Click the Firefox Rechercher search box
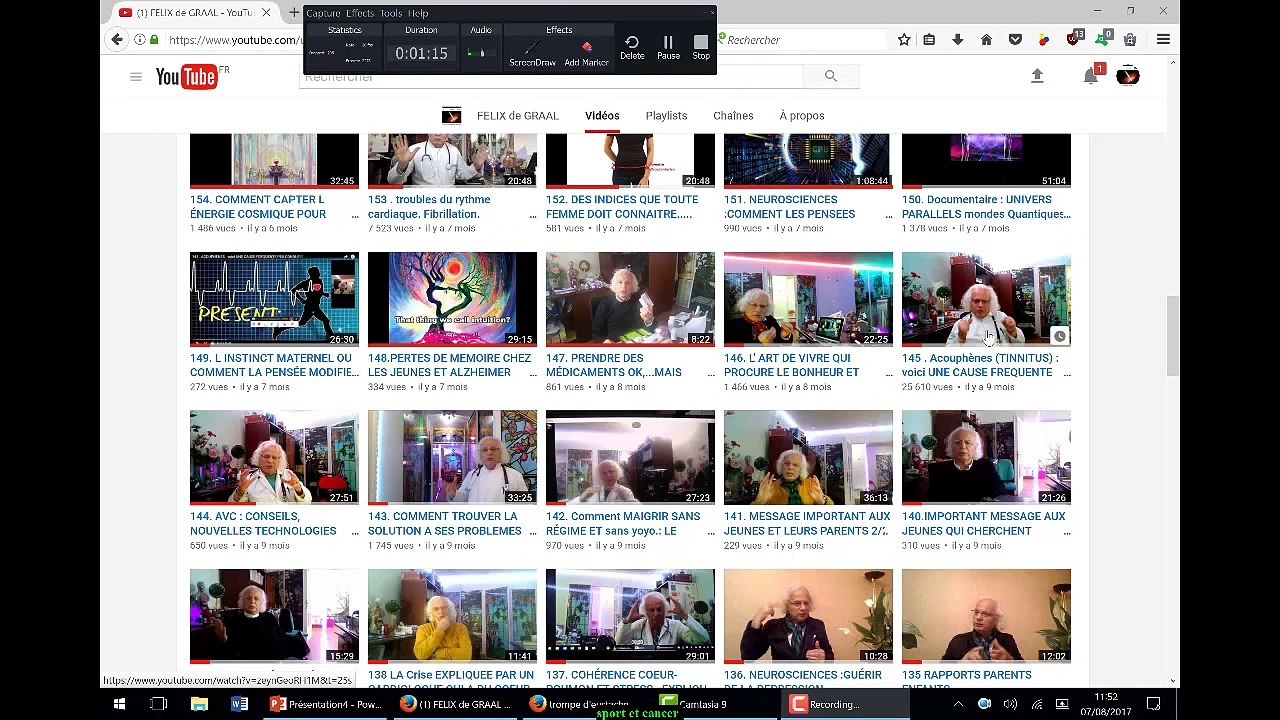1280x720 pixels. pos(803,40)
